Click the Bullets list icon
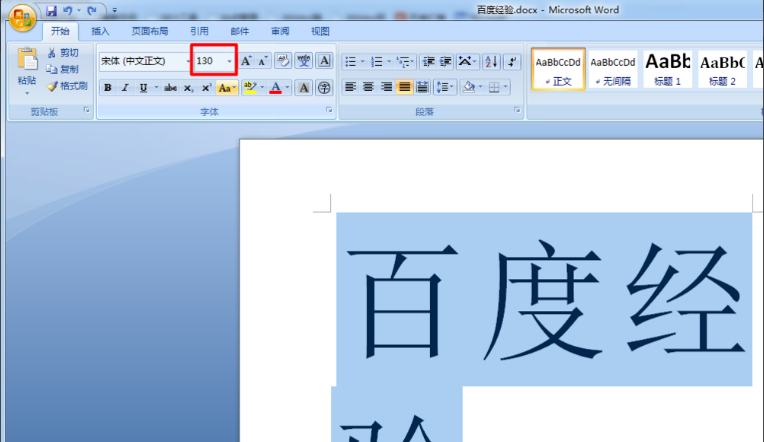 coord(350,62)
